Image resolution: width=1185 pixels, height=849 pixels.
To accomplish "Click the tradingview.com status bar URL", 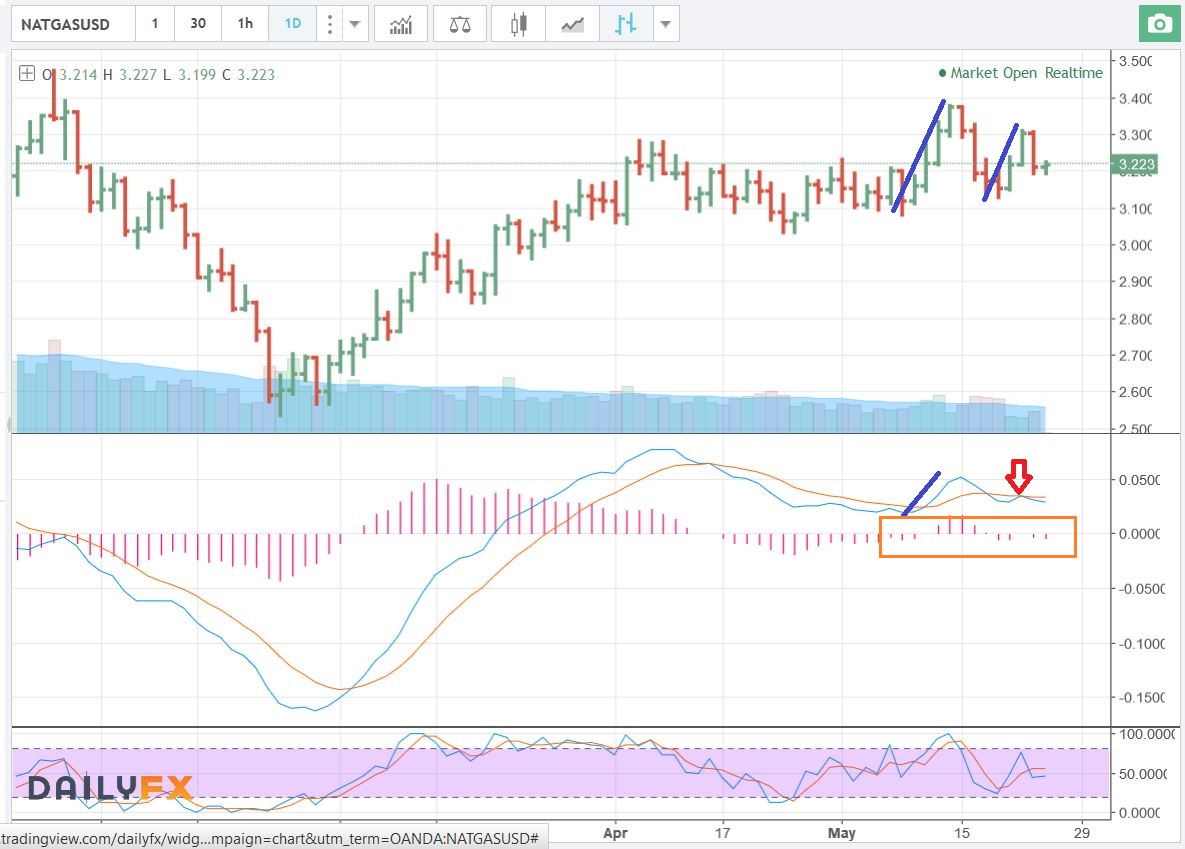I will pyautogui.click(x=270, y=838).
